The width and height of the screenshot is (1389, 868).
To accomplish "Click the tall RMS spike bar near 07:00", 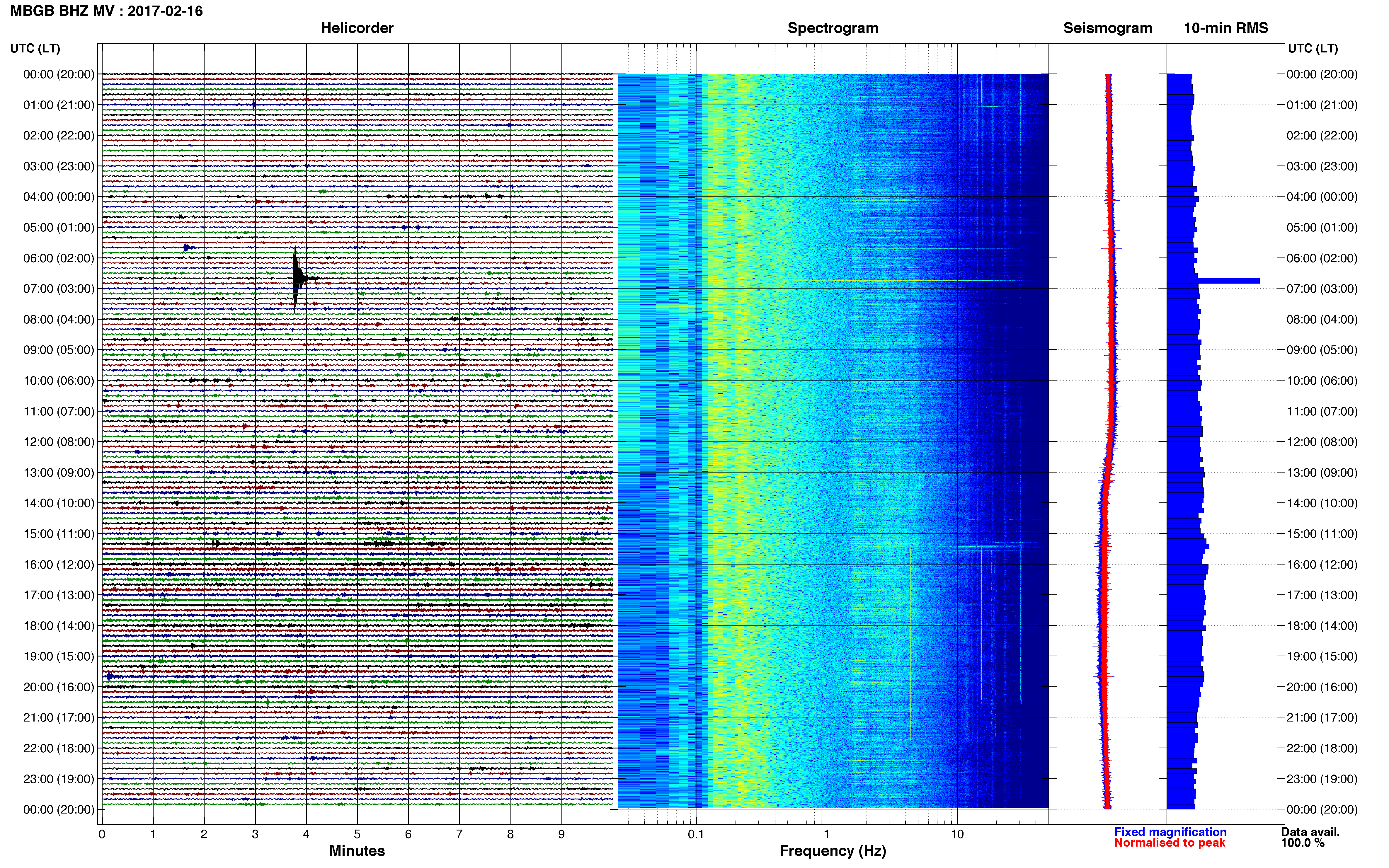I will 1228,281.
